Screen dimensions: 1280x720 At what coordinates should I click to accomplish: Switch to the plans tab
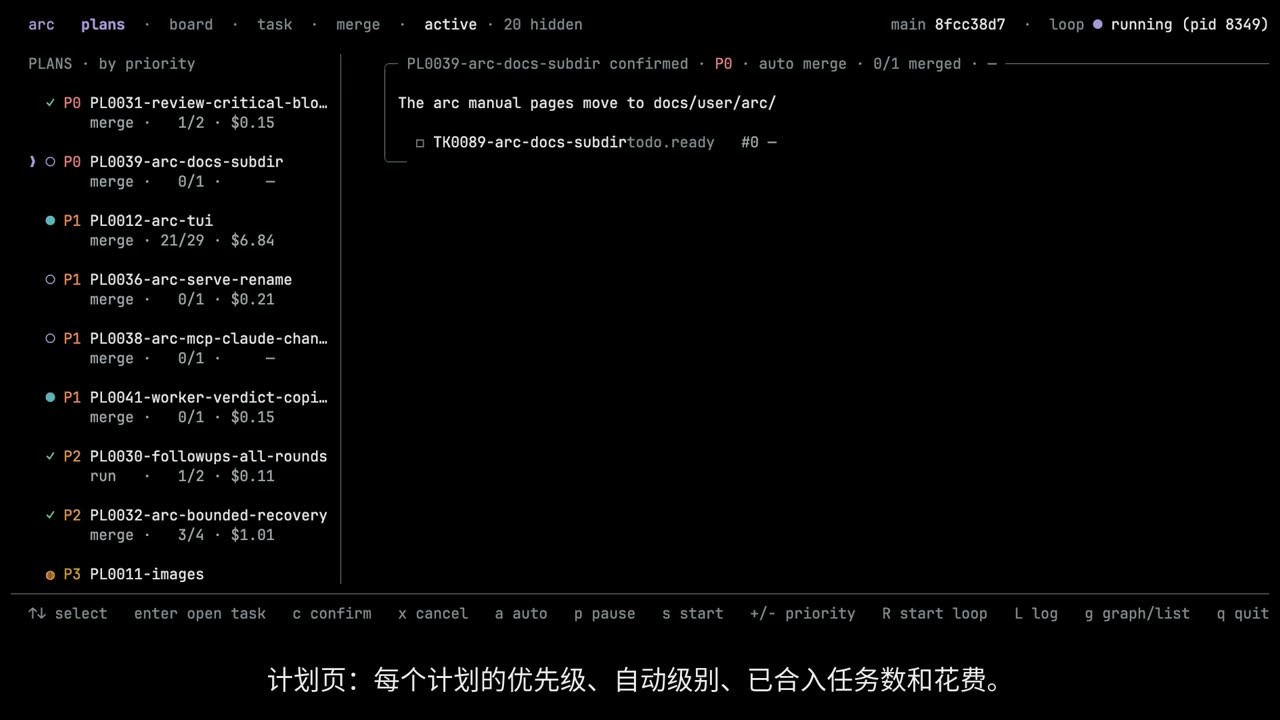pyautogui.click(x=103, y=24)
